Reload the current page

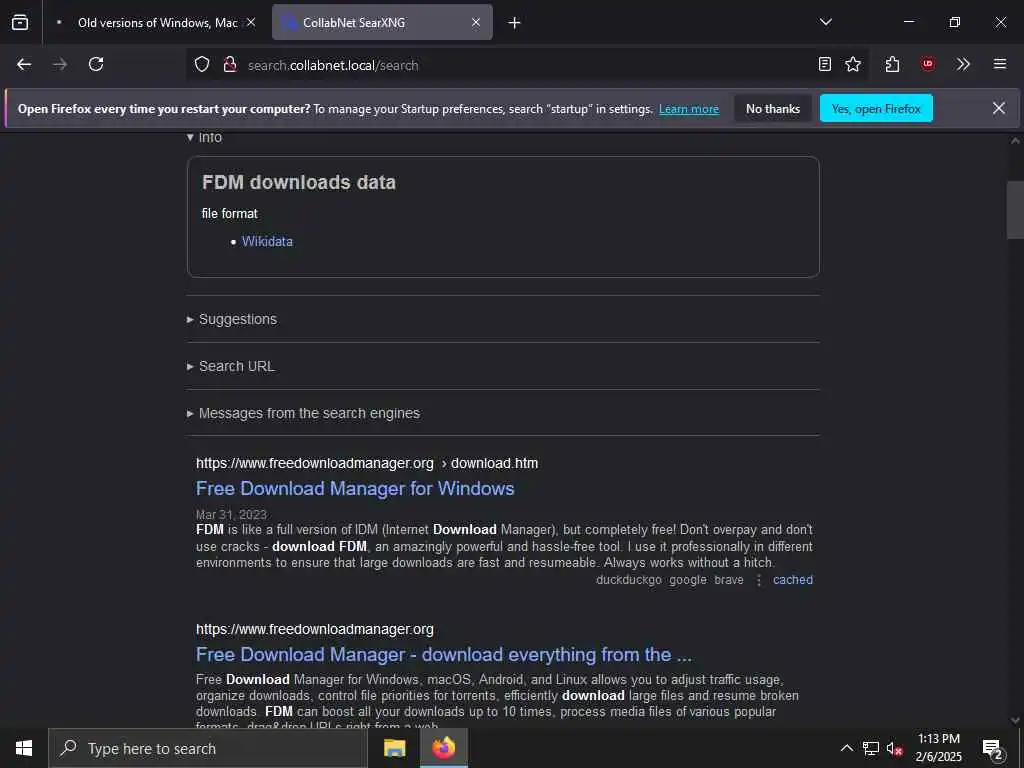[96, 64]
